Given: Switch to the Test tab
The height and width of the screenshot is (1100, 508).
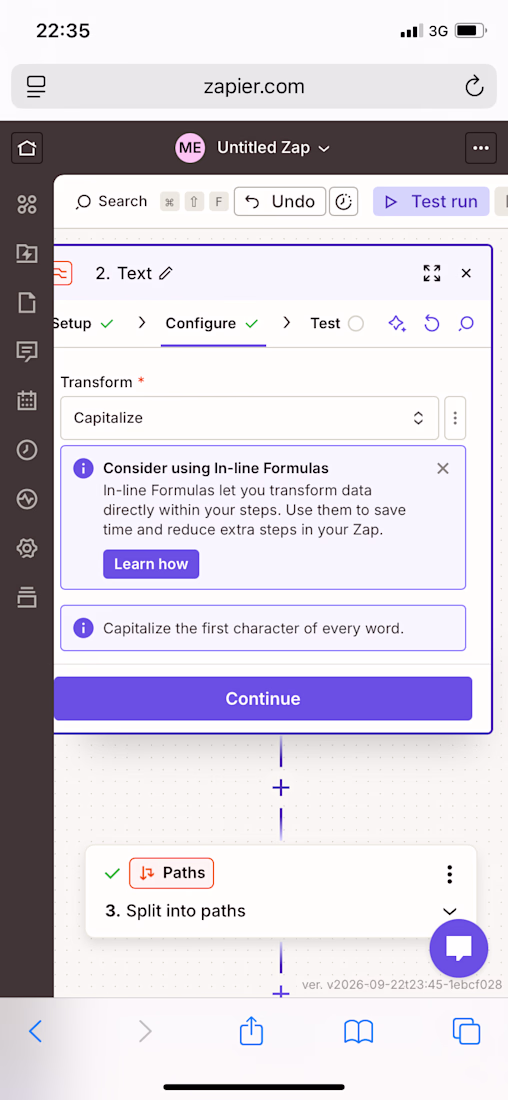Looking at the screenshot, I should (x=337, y=323).
